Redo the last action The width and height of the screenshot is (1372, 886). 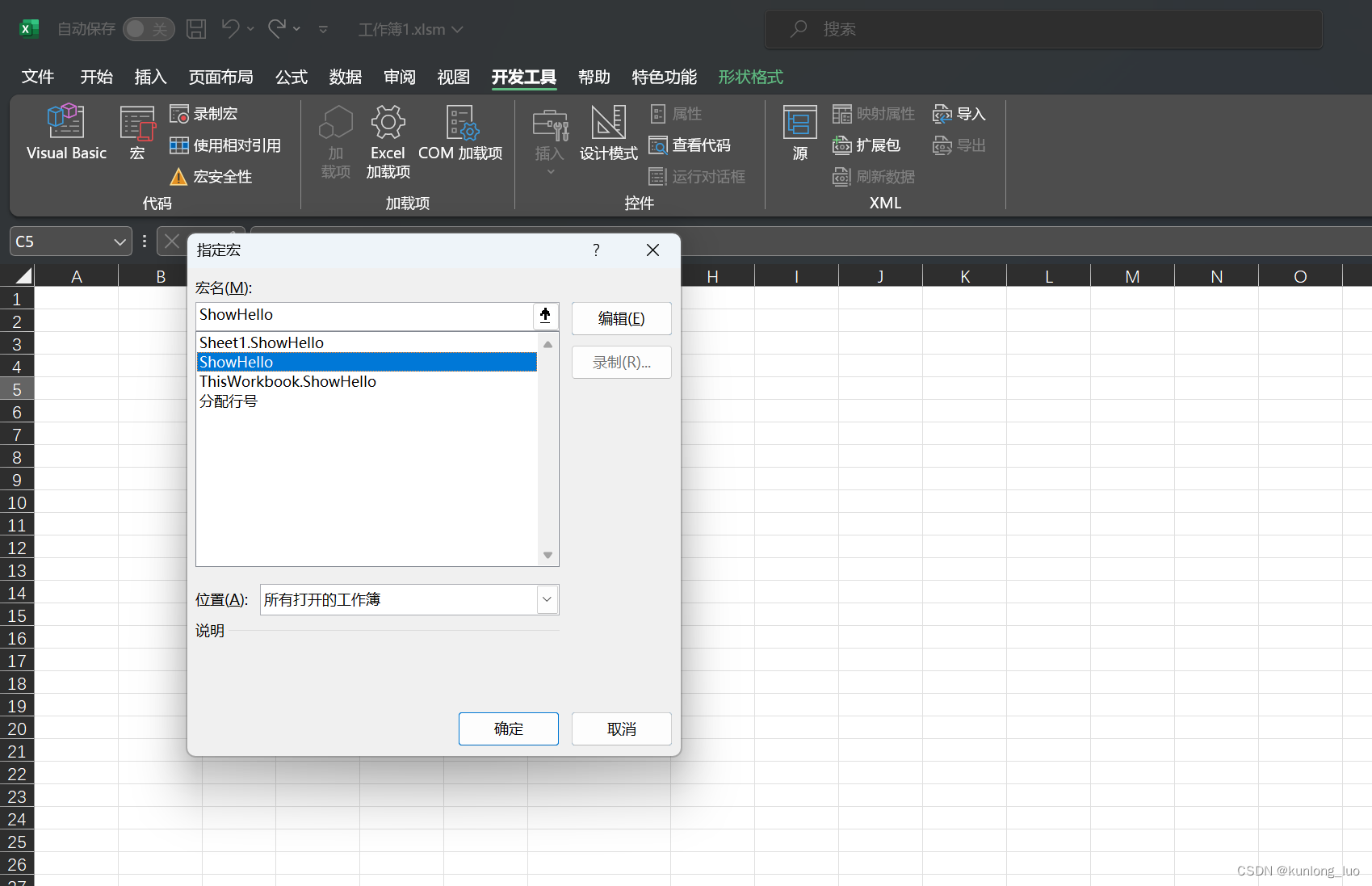277,29
